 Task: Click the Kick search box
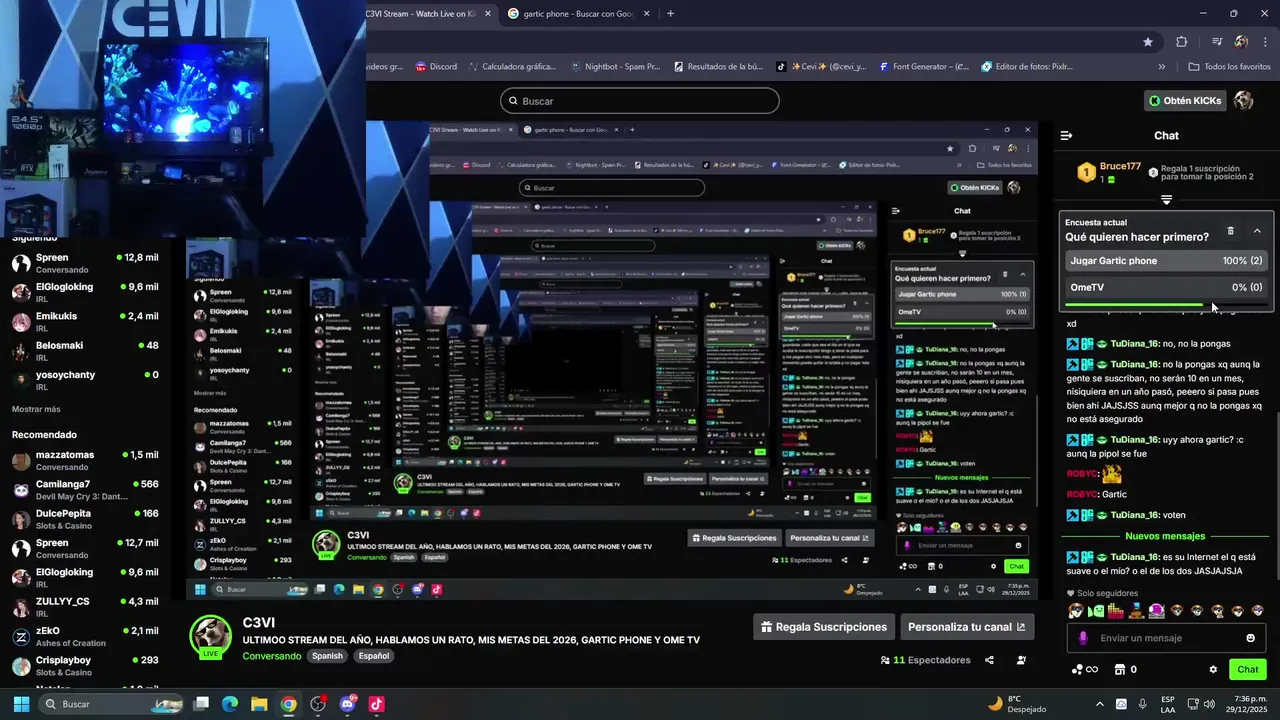[x=640, y=101]
